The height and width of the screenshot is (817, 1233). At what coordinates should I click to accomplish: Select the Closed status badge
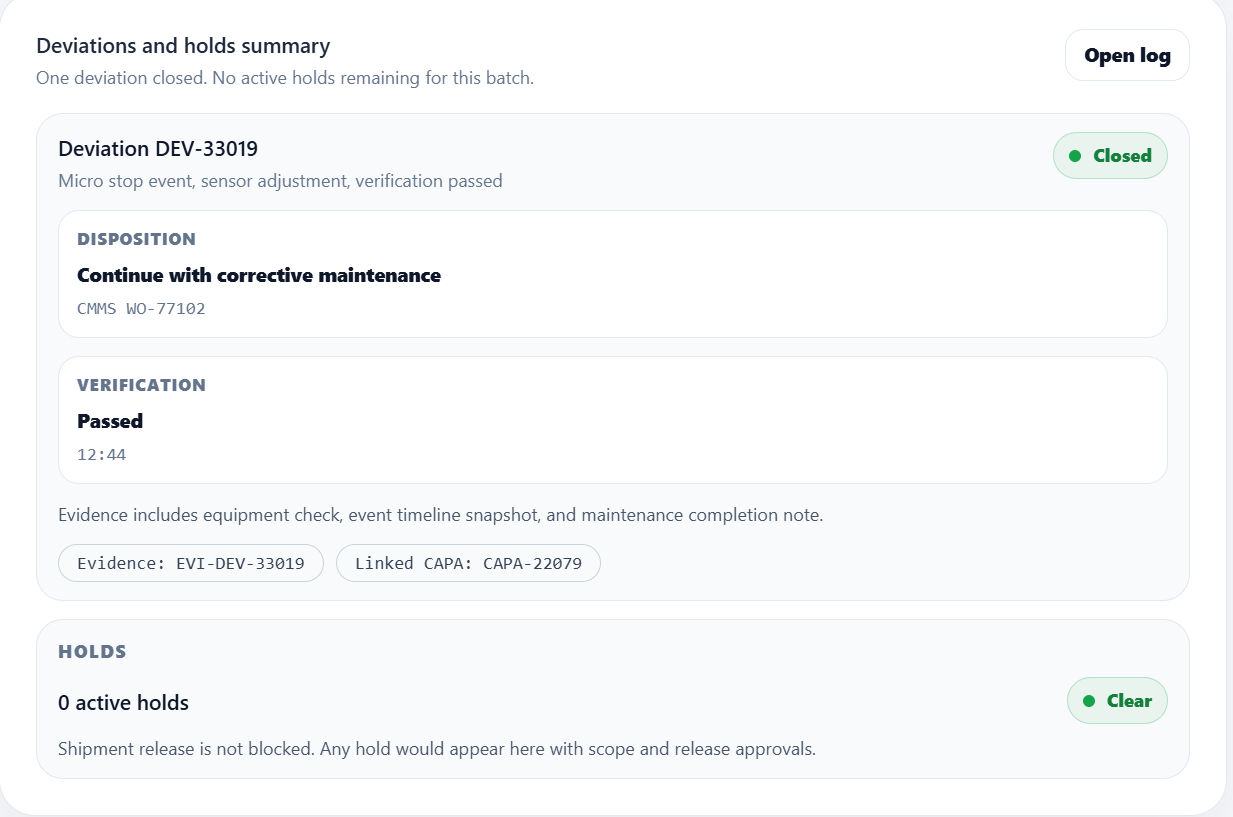tap(1110, 156)
